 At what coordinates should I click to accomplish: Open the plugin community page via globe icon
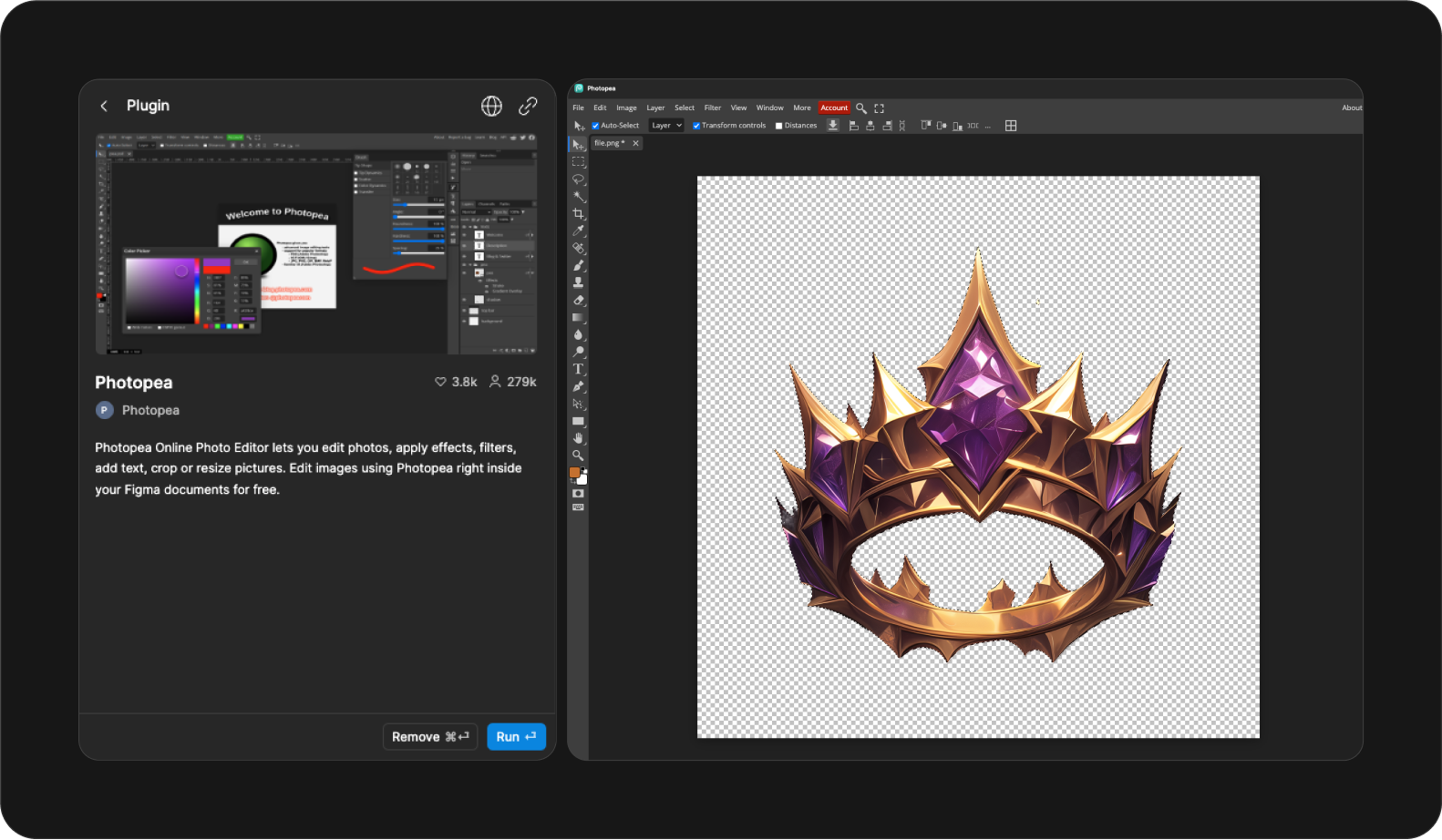(491, 106)
